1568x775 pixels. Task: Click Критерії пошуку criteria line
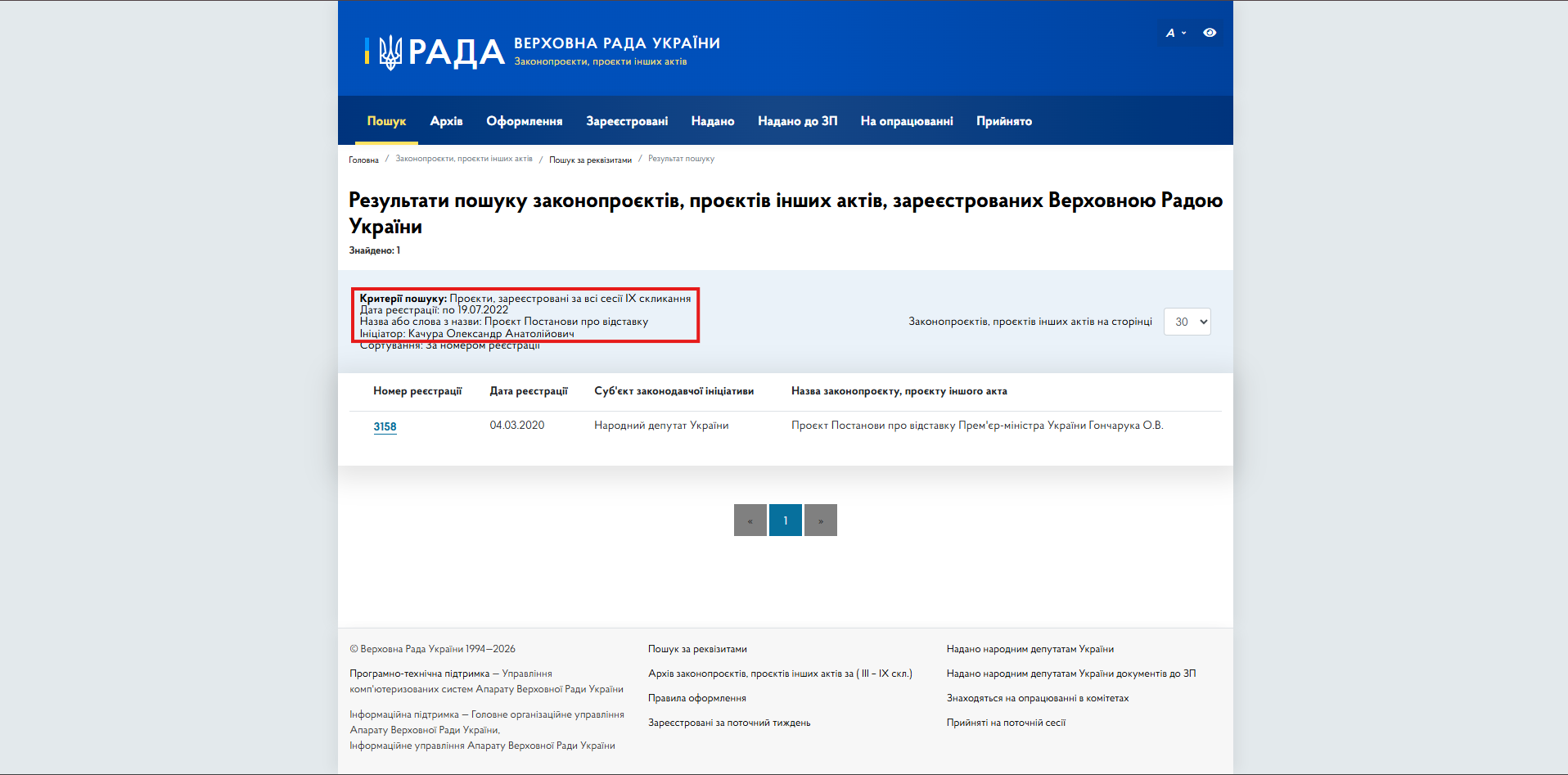pos(525,299)
